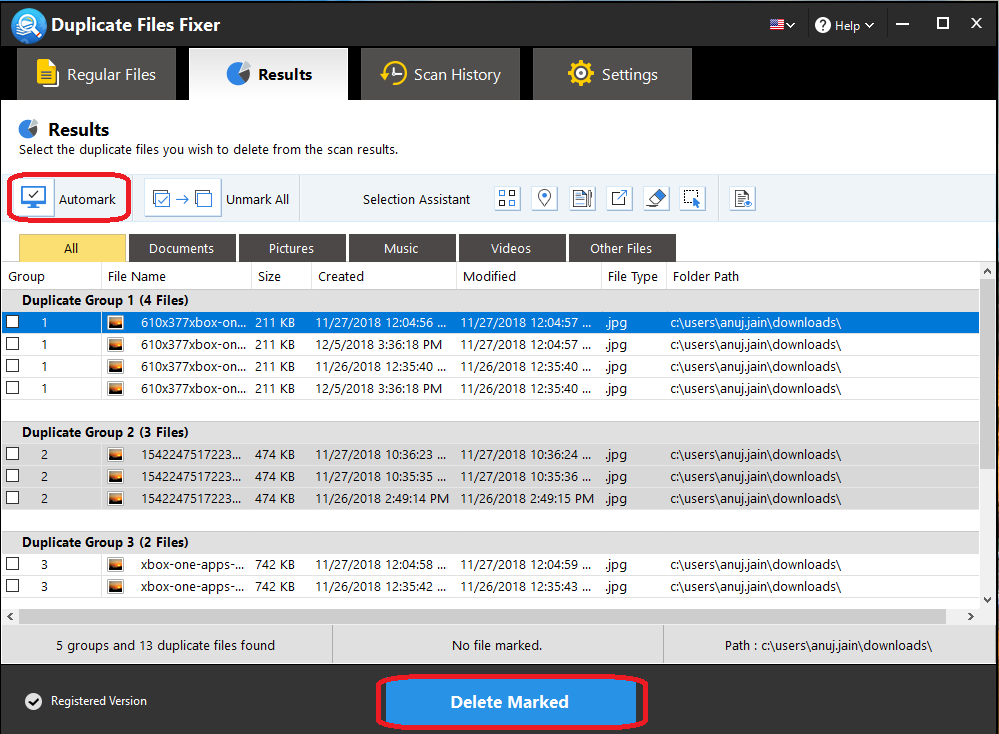Check Group 1 file created 12/5/2018, modified 11/26/2018
The width and height of the screenshot is (999, 734).
pyautogui.click(x=13, y=387)
